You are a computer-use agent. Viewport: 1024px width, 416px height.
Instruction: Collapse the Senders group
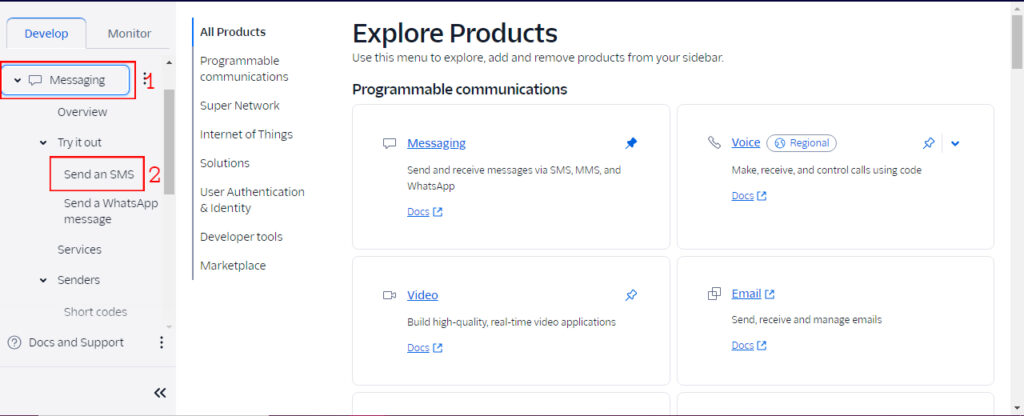click(x=43, y=280)
